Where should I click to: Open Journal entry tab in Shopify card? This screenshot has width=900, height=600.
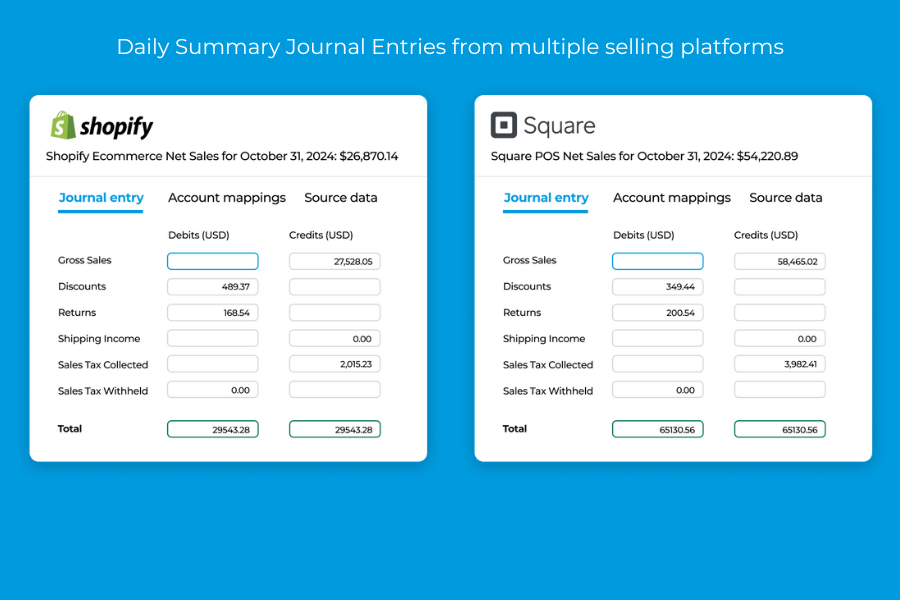tap(101, 198)
